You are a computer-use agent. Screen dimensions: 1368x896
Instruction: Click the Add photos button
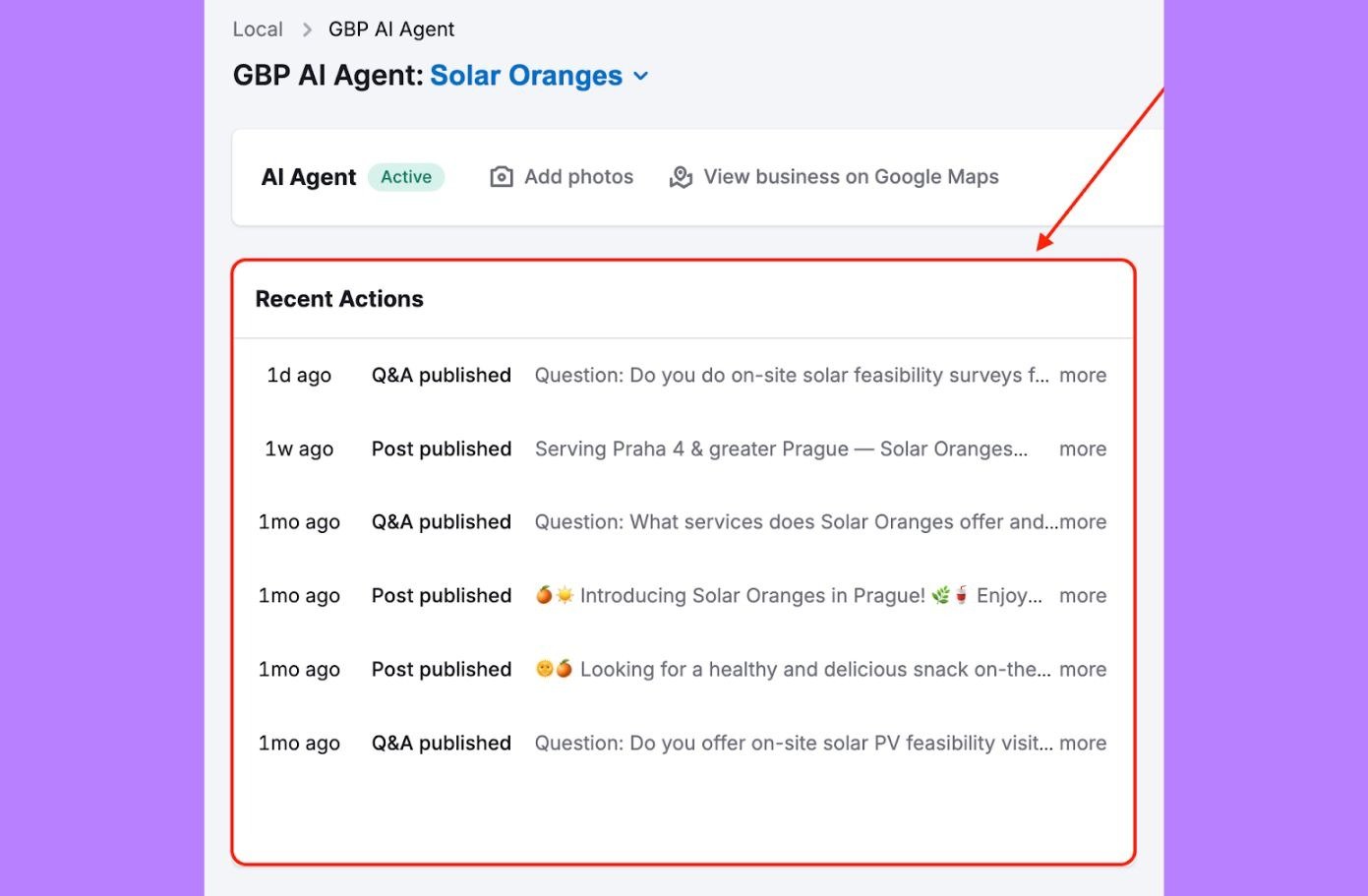pyautogui.click(x=578, y=177)
